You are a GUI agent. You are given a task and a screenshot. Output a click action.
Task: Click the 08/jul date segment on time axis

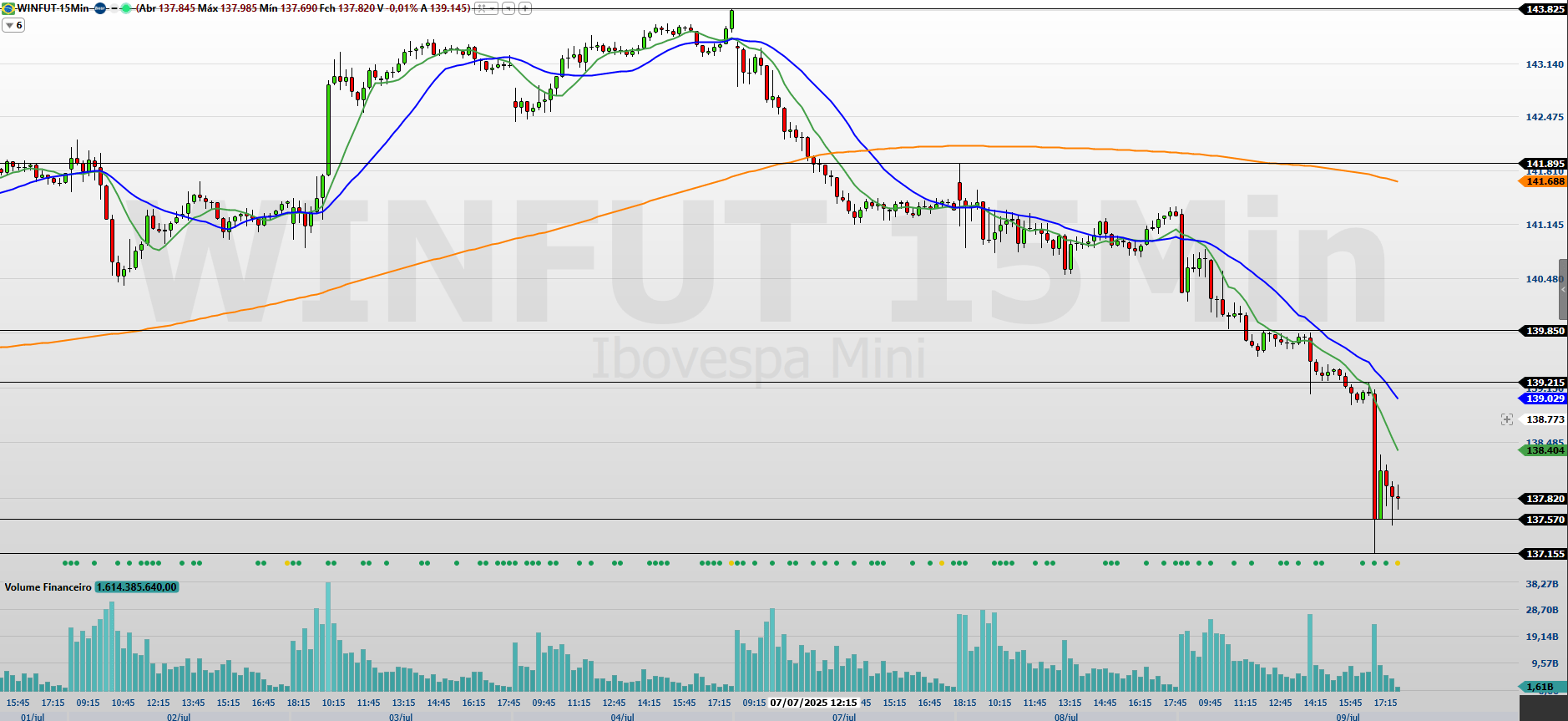pos(1066,717)
